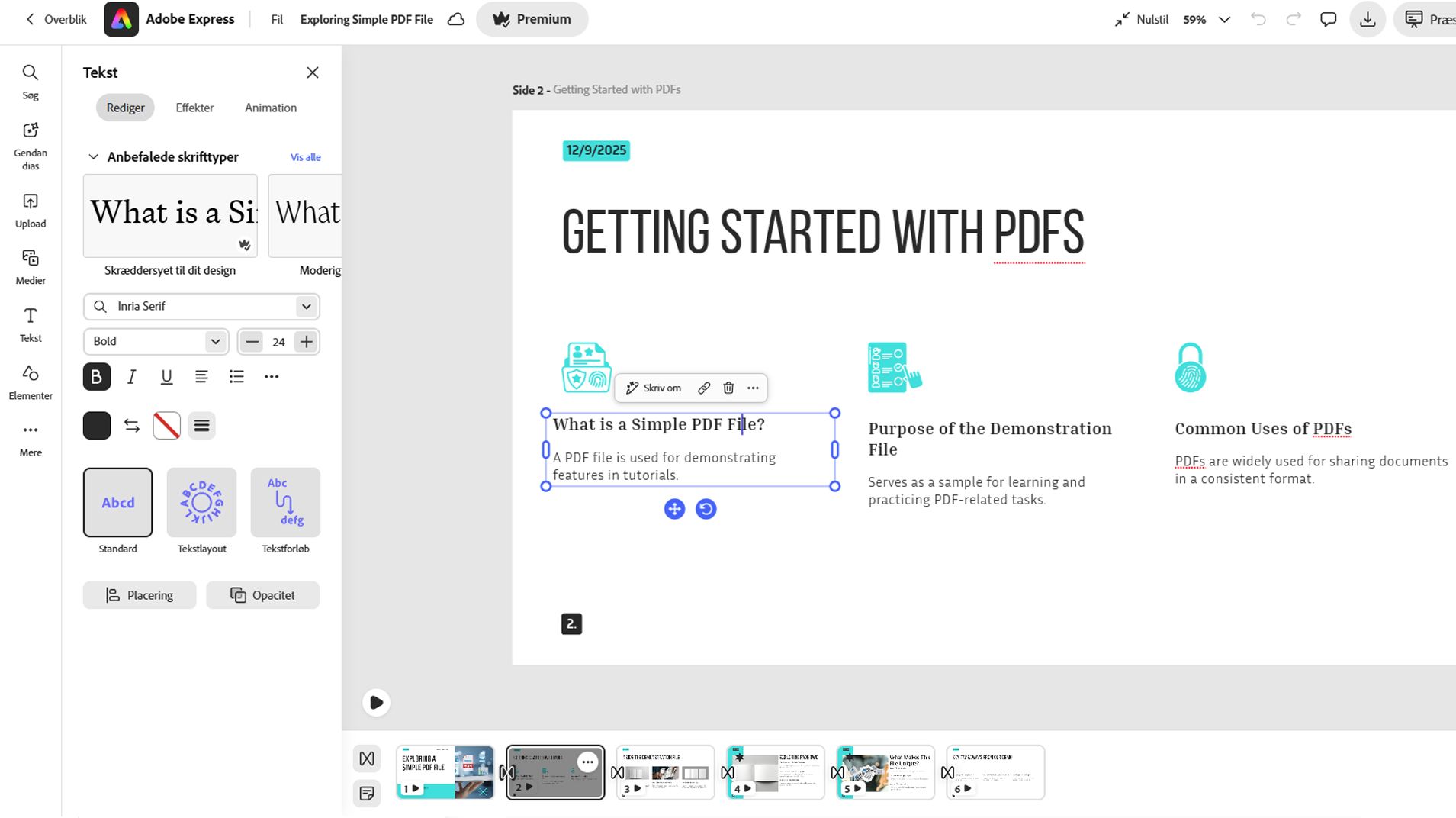Click the Exploring Simple PDF File title
The height and width of the screenshot is (818, 1456).
click(367, 19)
